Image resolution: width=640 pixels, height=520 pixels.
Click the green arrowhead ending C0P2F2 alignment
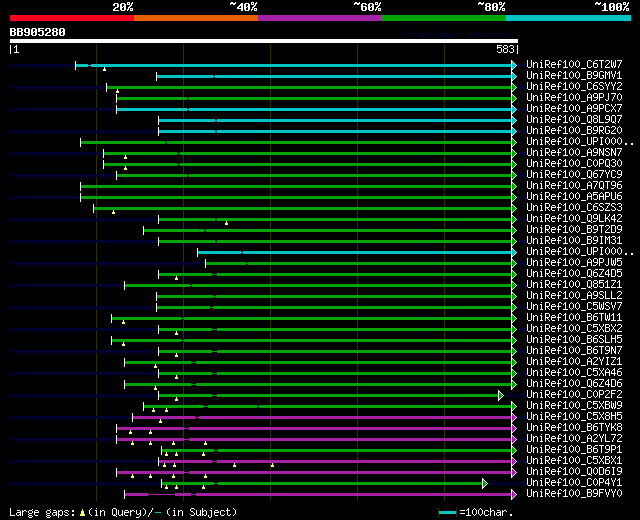coord(501,395)
